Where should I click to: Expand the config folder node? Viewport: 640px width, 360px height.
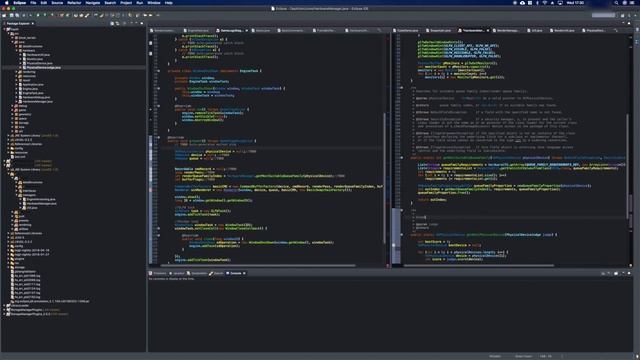tap(9, 148)
